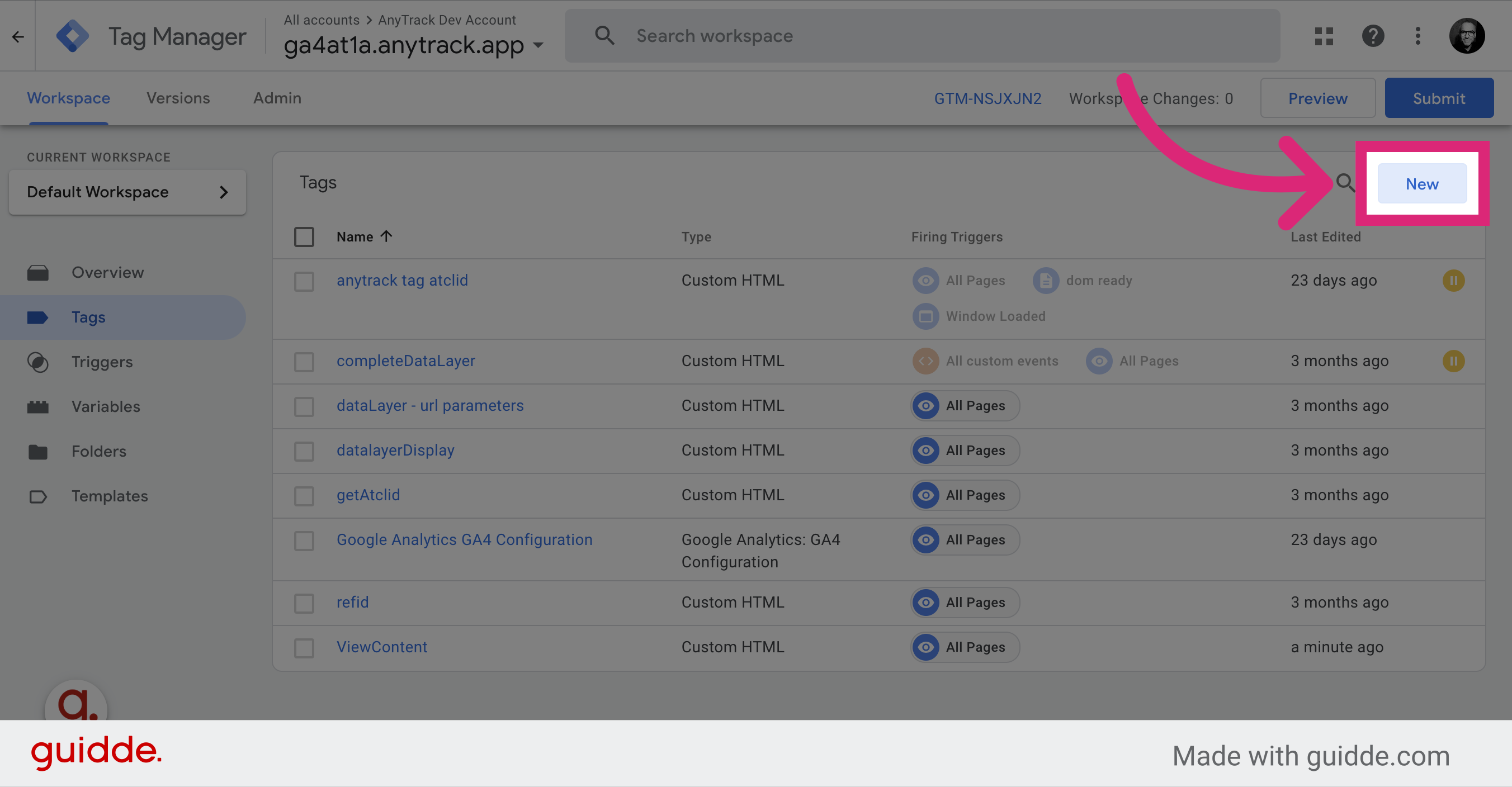Click the paused icon for completeDataLayer
1512x787 pixels.
click(1453, 361)
